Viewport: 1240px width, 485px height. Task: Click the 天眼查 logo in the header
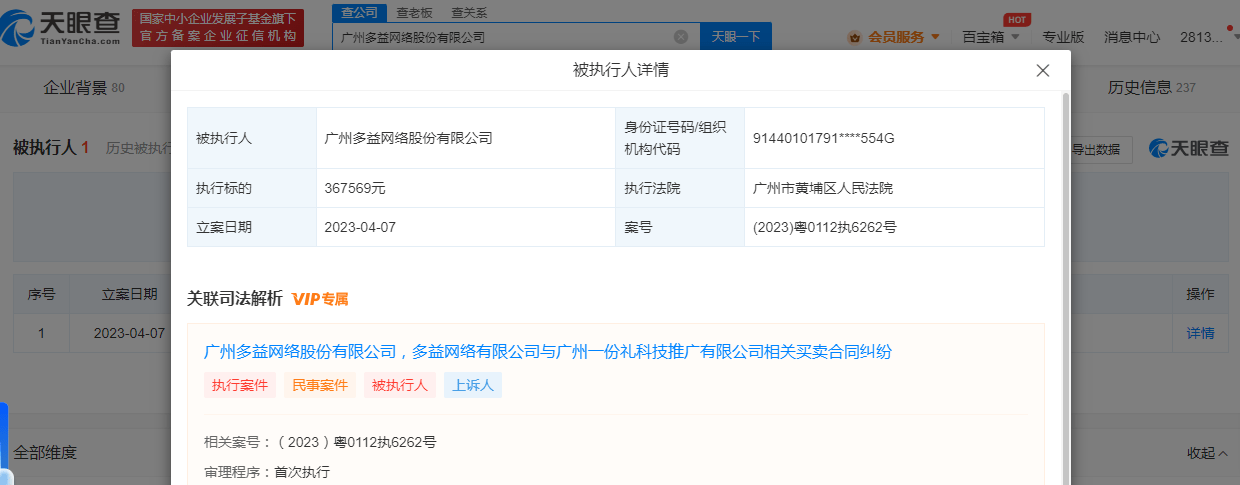pyautogui.click(x=62, y=27)
